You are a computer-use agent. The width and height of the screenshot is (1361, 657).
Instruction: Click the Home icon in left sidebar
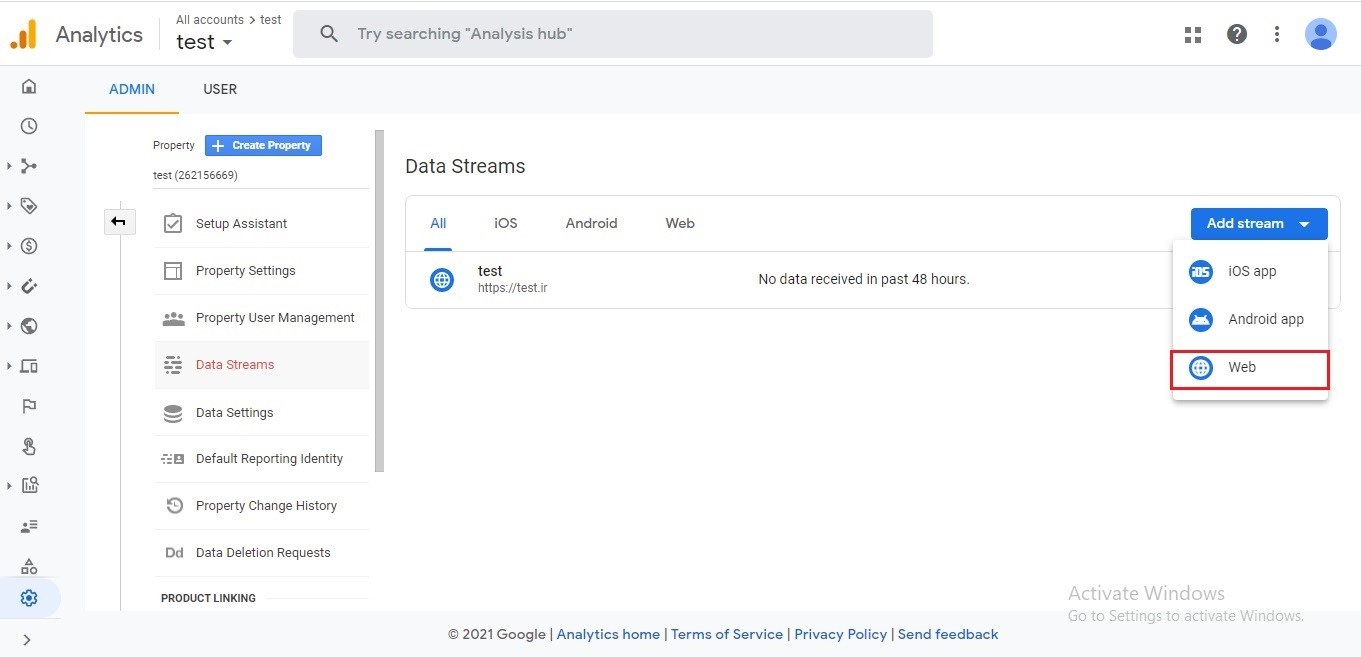[x=29, y=87]
